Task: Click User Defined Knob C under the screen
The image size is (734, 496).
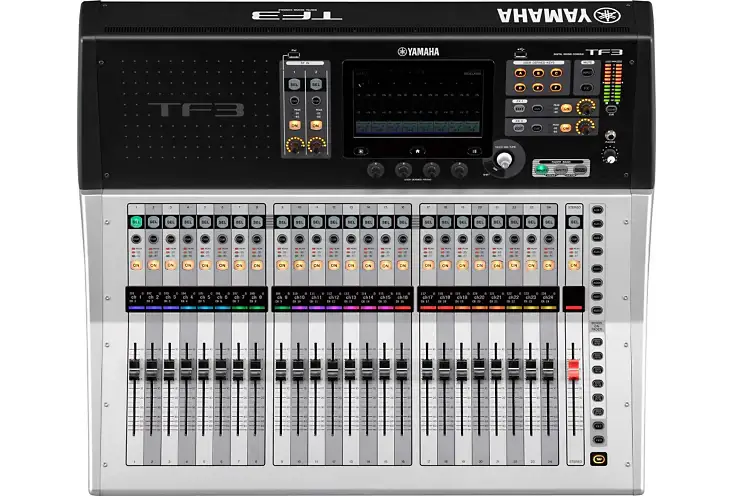Action: point(431,169)
